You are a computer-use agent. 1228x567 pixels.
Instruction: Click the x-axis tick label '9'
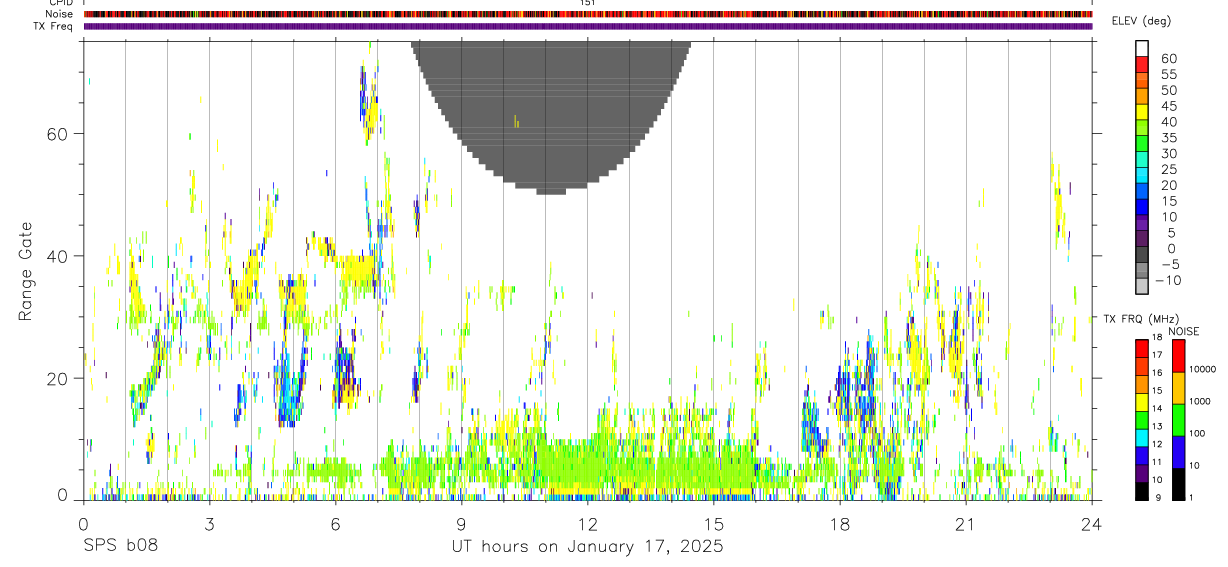coord(461,523)
